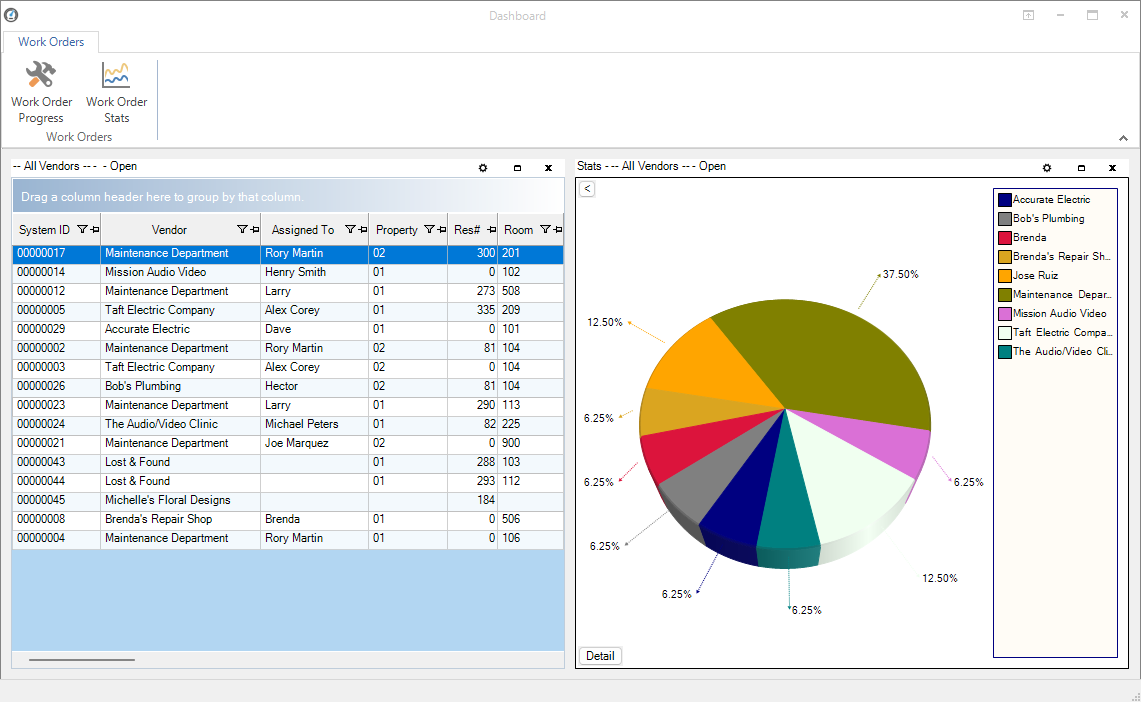This screenshot has height=702, width=1141.
Task: Close the Stats chart panel
Action: tap(1113, 167)
